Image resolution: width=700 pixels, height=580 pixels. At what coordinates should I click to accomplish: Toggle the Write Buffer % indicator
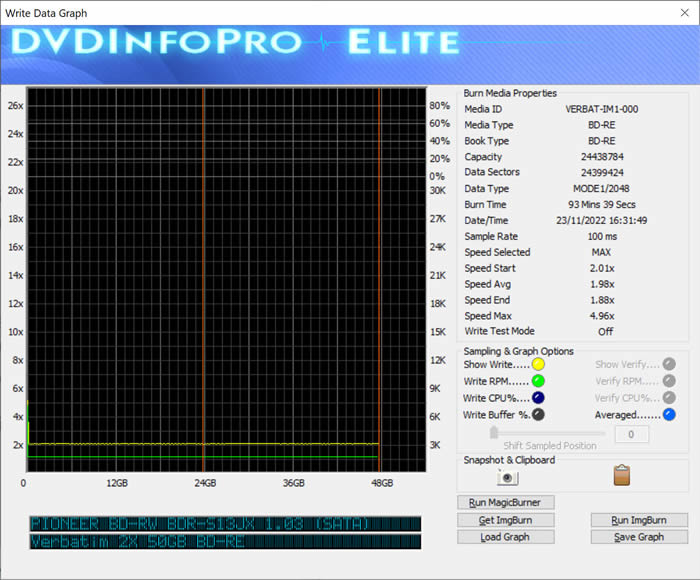[538, 414]
